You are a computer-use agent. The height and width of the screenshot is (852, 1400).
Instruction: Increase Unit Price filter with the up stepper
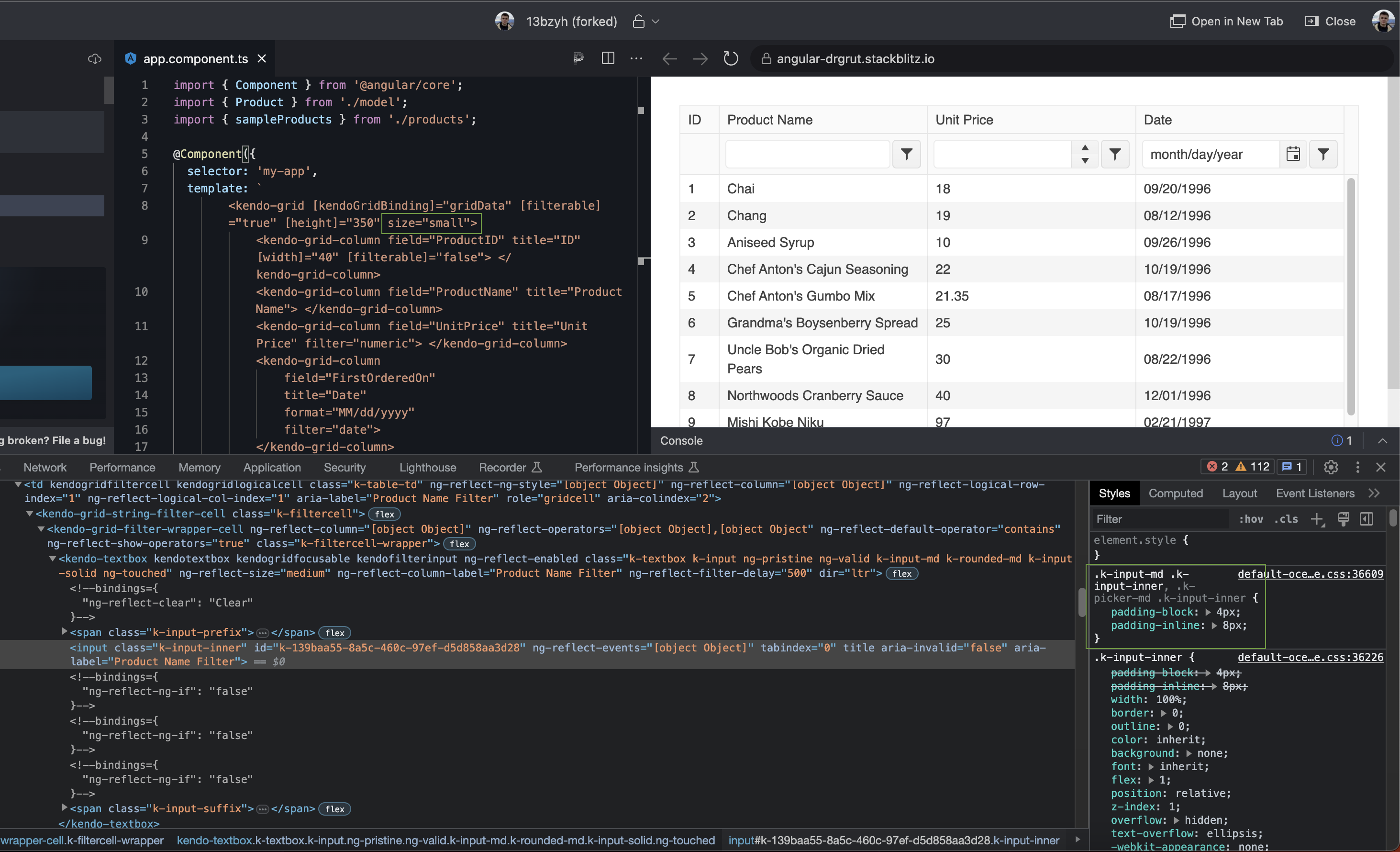pos(1085,149)
